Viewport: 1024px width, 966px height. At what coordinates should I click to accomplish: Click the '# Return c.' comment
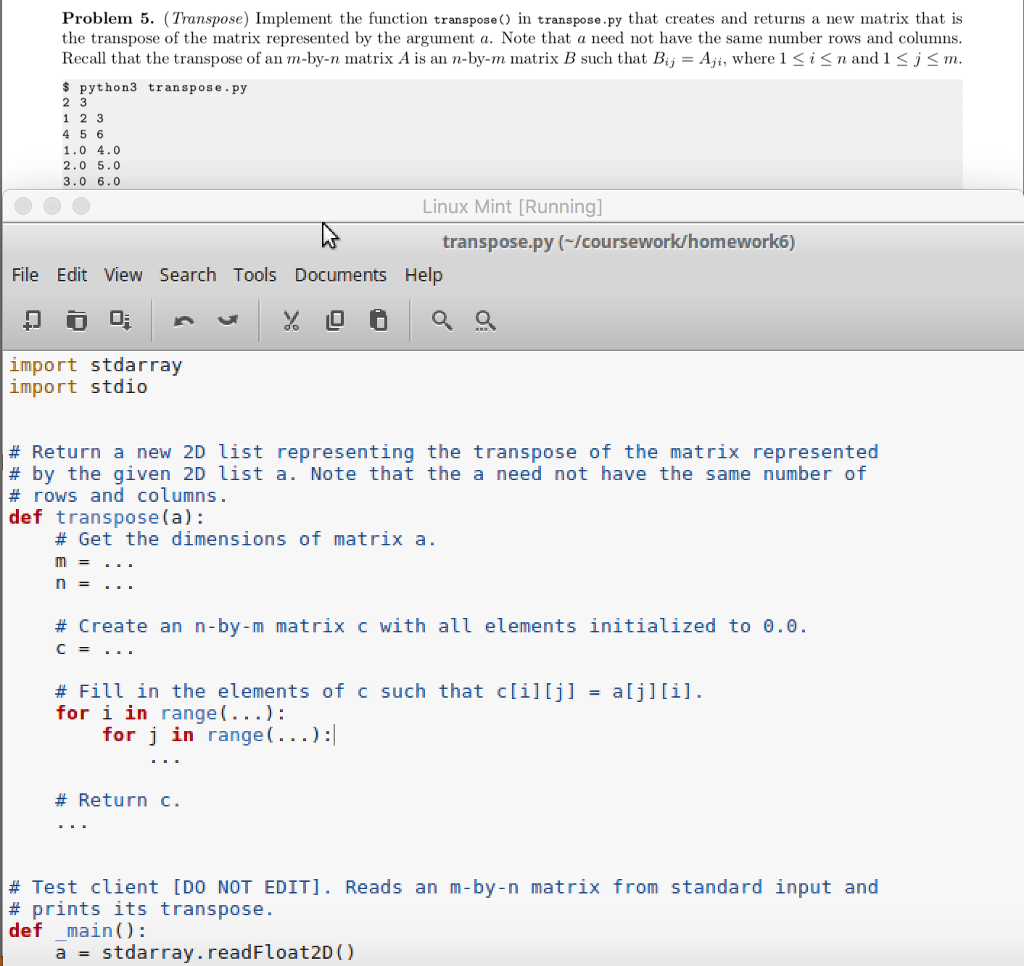click(x=118, y=800)
